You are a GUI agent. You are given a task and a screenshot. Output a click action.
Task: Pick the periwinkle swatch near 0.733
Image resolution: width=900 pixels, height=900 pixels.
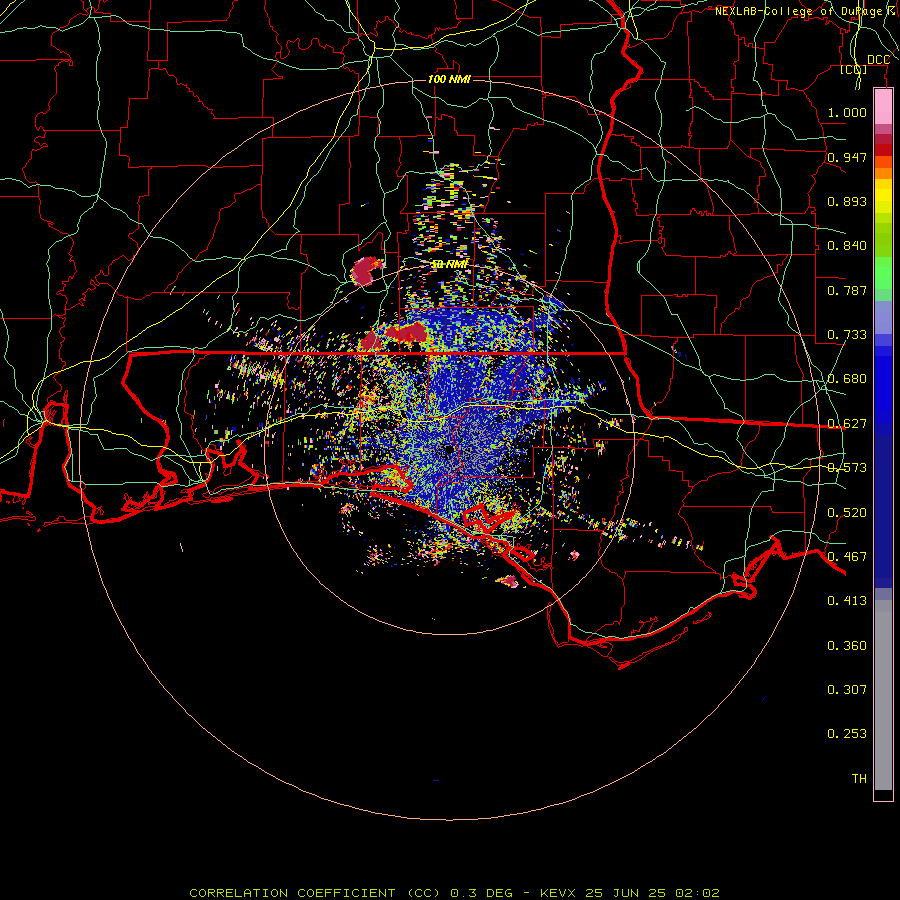pyautogui.click(x=883, y=317)
